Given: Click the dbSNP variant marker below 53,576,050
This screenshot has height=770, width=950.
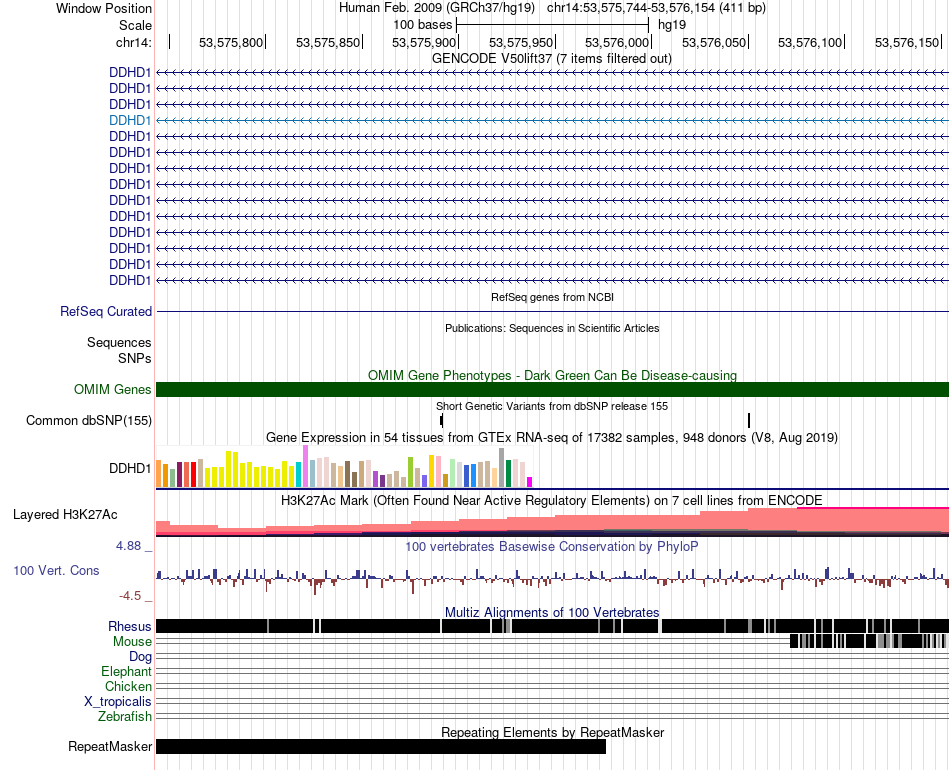Looking at the screenshot, I should tap(749, 420).
